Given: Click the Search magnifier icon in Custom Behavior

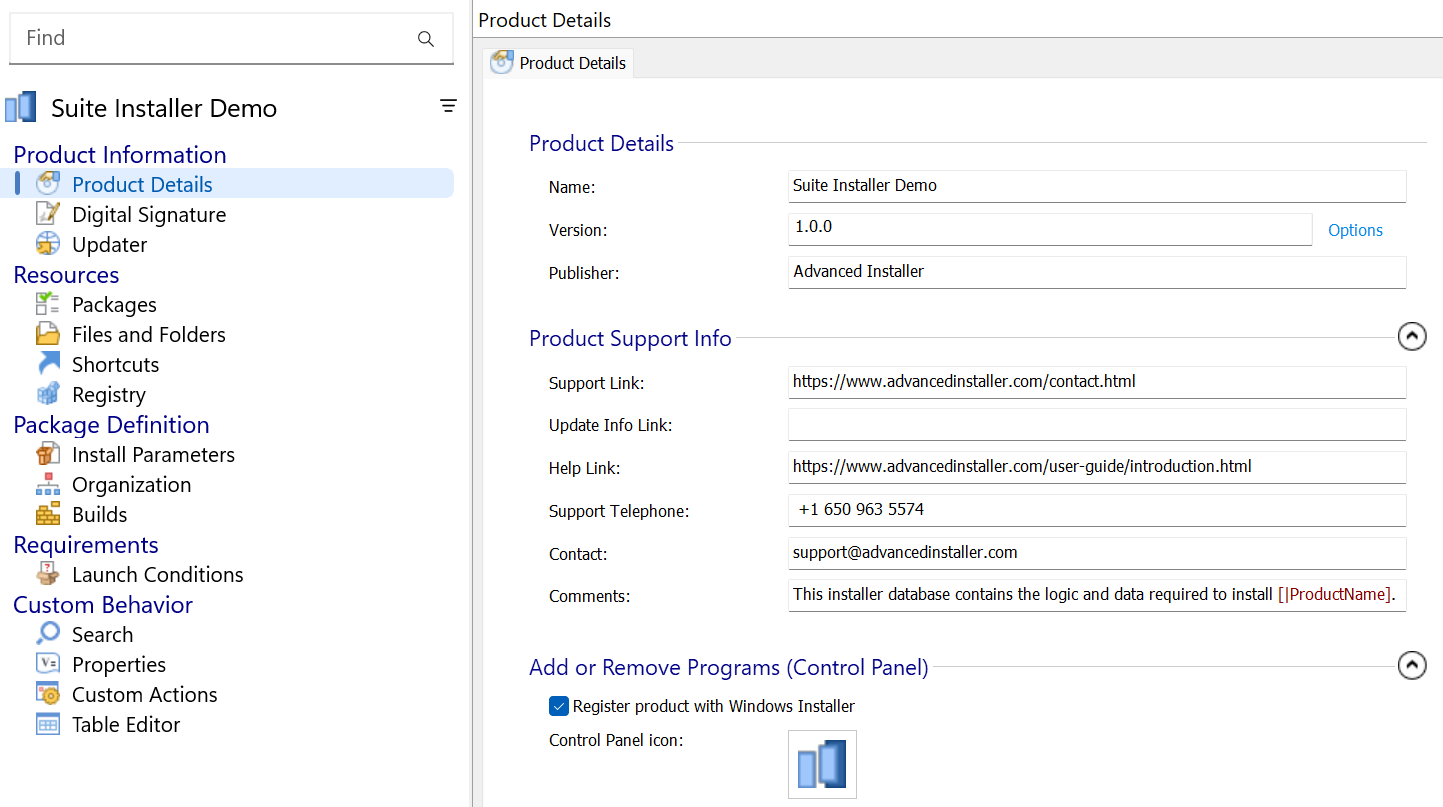Looking at the screenshot, I should click(48, 634).
